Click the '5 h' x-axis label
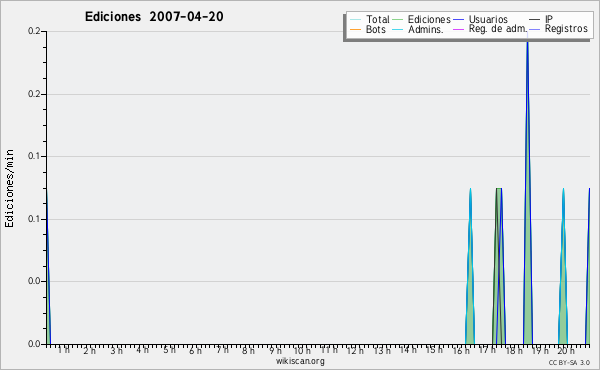This screenshot has height=370, width=600. pos(169,350)
